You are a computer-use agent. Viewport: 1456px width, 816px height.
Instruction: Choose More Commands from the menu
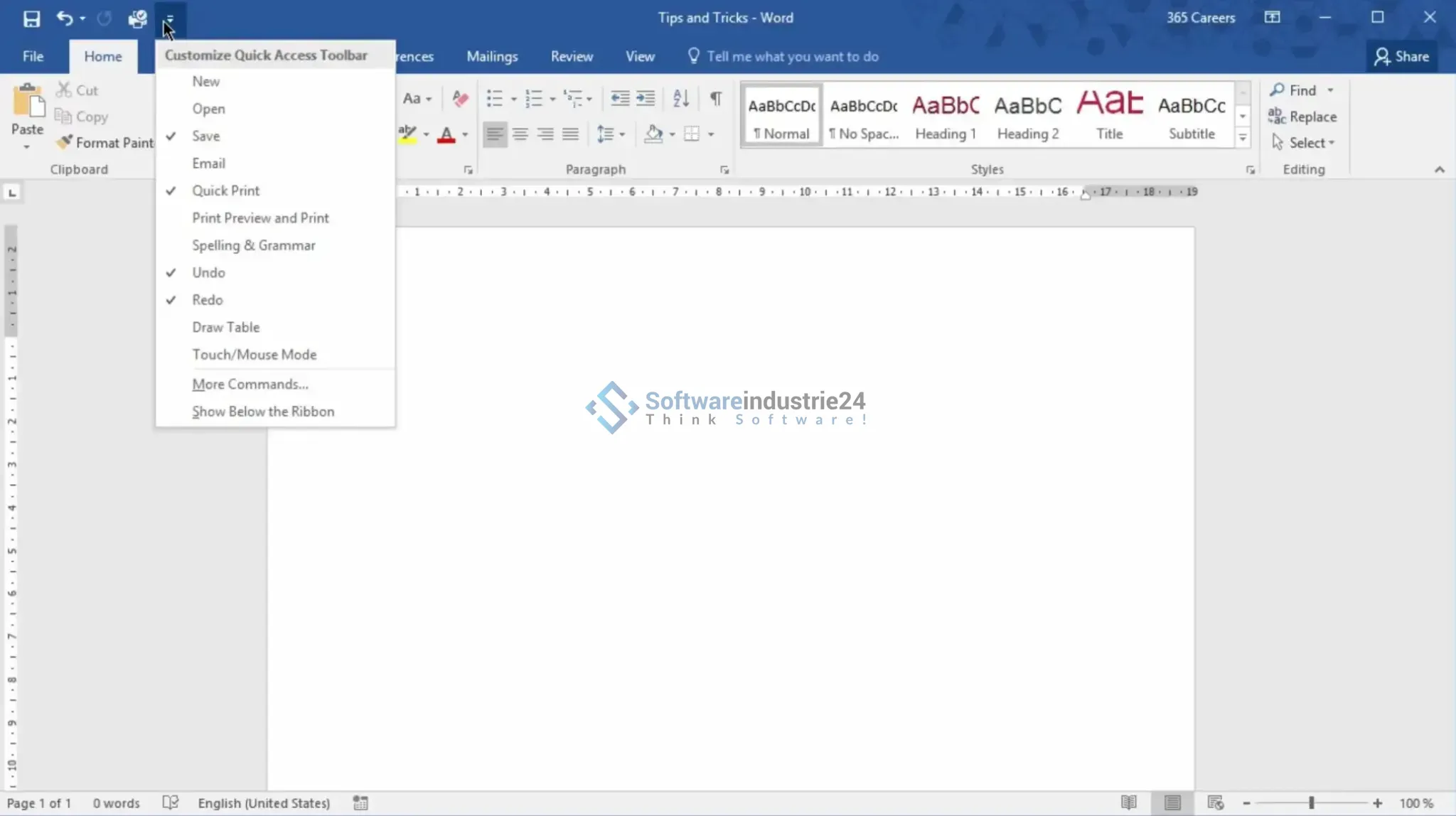[250, 384]
